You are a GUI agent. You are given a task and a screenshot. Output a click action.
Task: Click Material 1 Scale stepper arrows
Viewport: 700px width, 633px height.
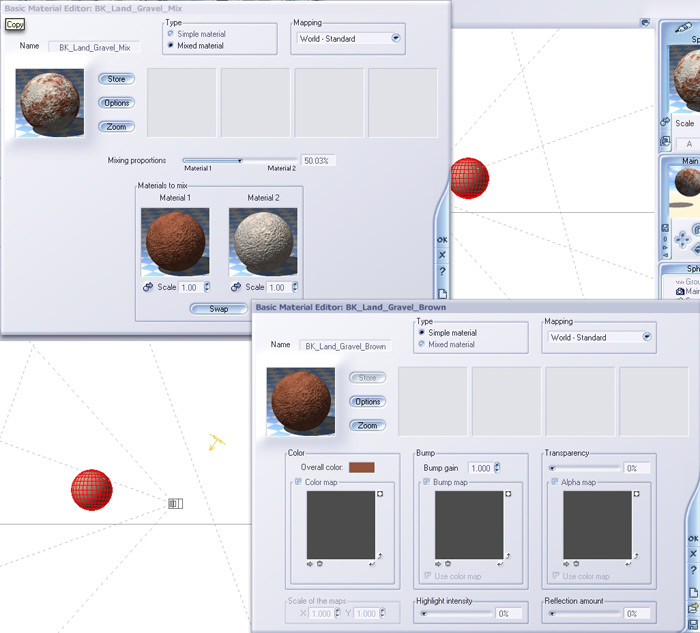(x=207, y=287)
